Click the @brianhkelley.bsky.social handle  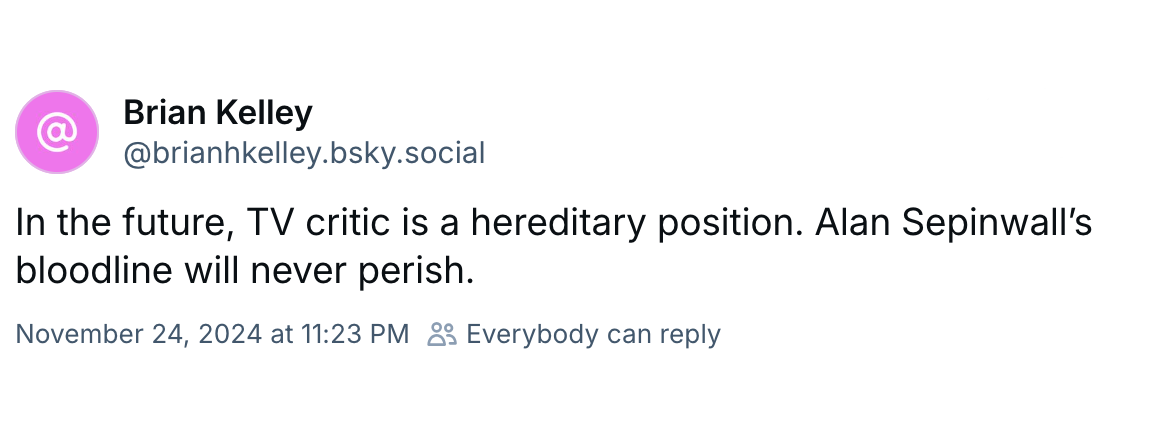click(304, 153)
